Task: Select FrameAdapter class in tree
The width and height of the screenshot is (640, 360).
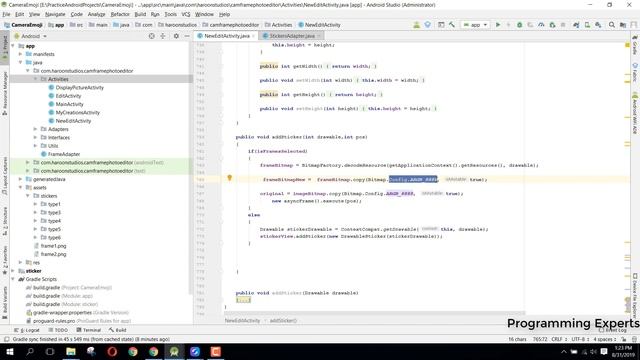Action: click(x=64, y=154)
